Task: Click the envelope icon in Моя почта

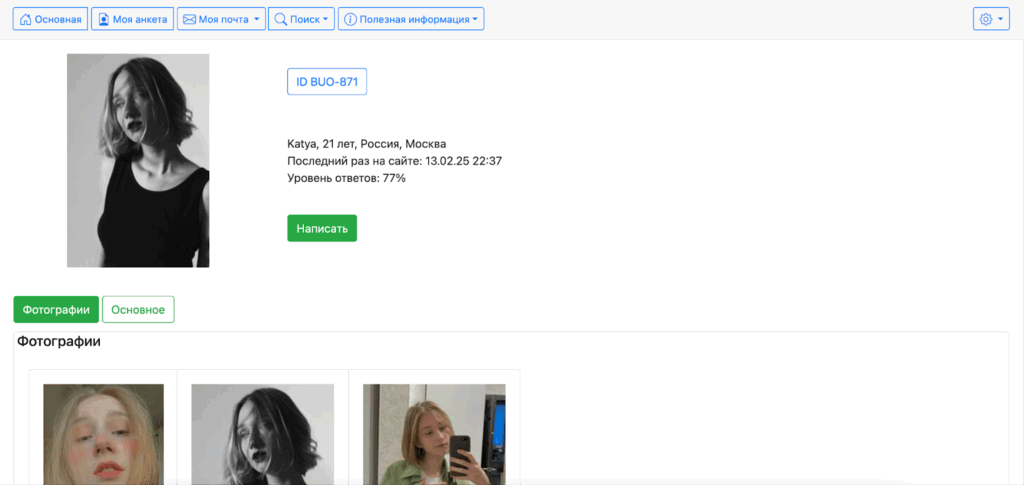Action: click(x=189, y=19)
